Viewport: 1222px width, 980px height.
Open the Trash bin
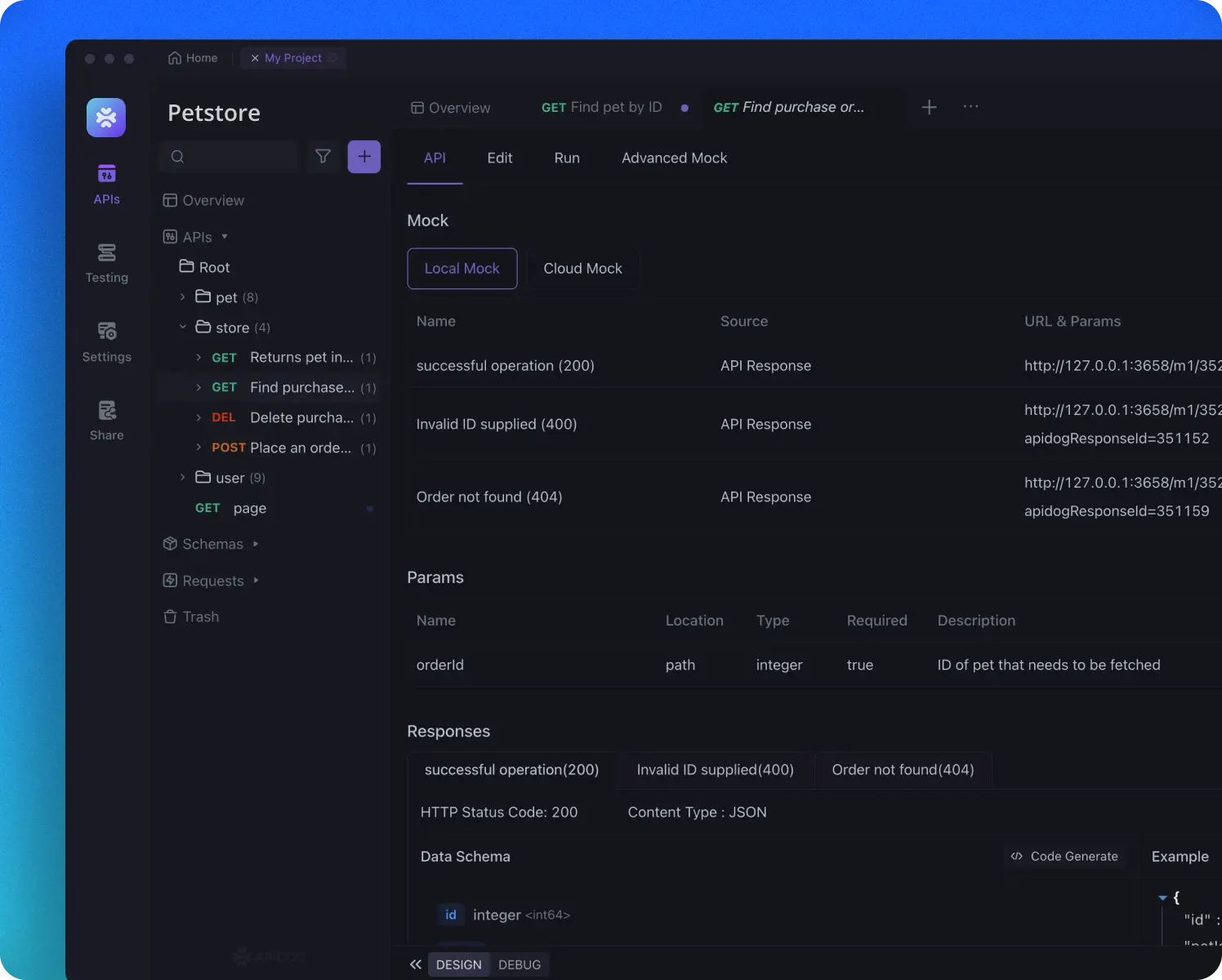click(191, 617)
